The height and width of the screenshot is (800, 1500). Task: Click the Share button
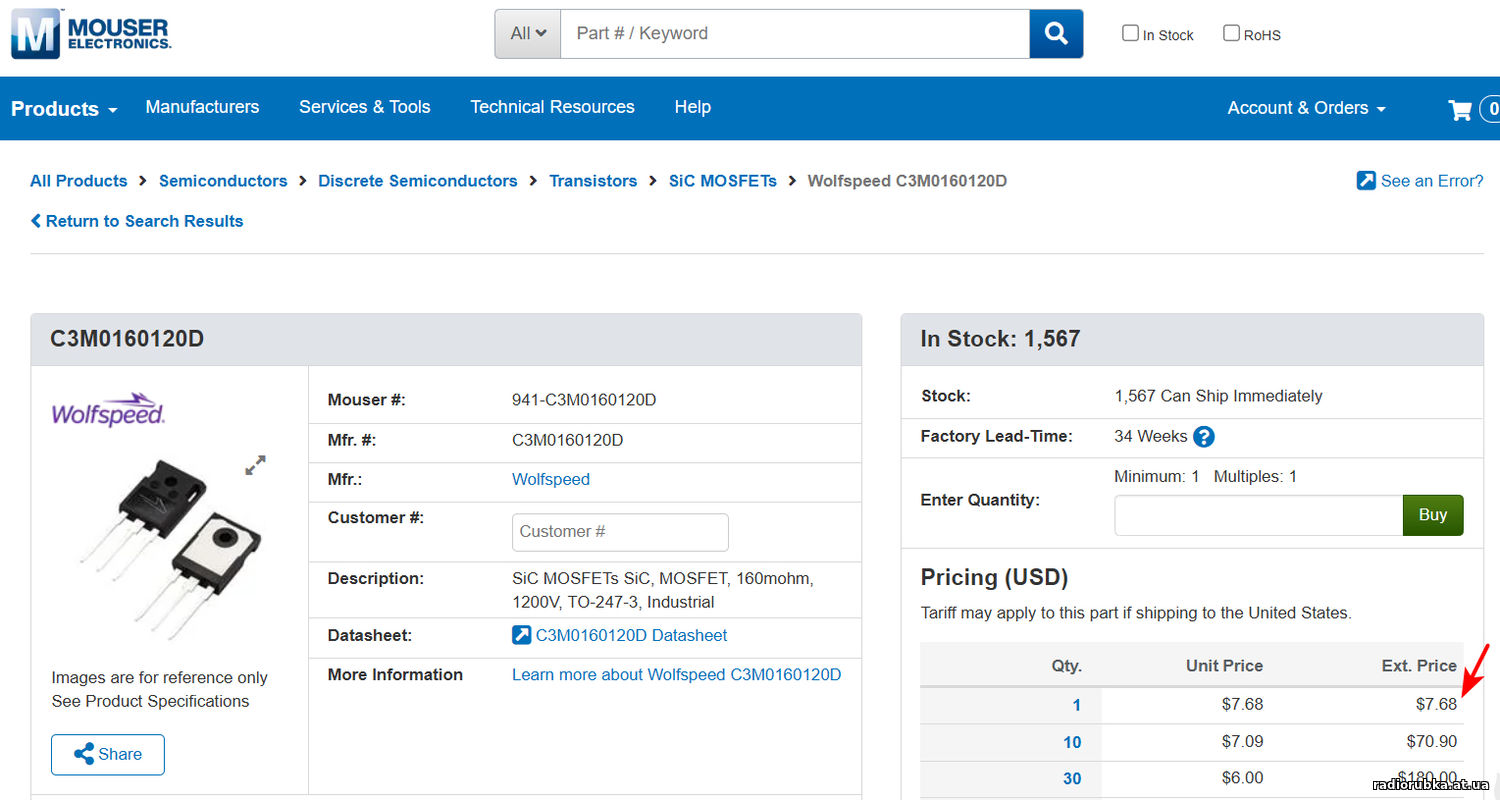108,755
